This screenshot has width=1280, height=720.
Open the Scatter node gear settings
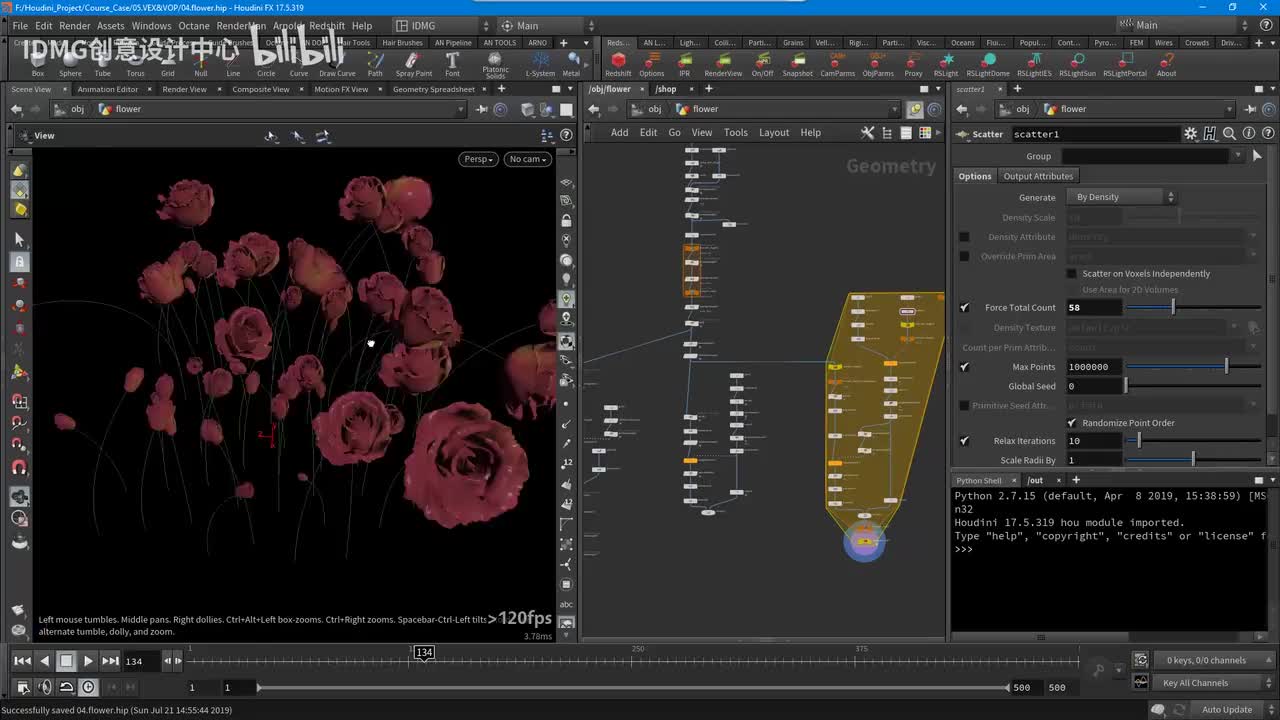tap(1190, 134)
